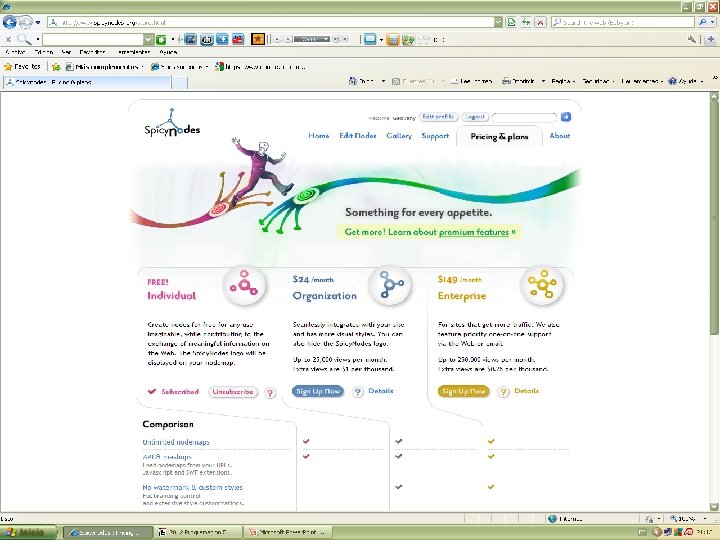This screenshot has width=720, height=540.
Task: Click the blue Organization plan node icon
Action: (389, 285)
